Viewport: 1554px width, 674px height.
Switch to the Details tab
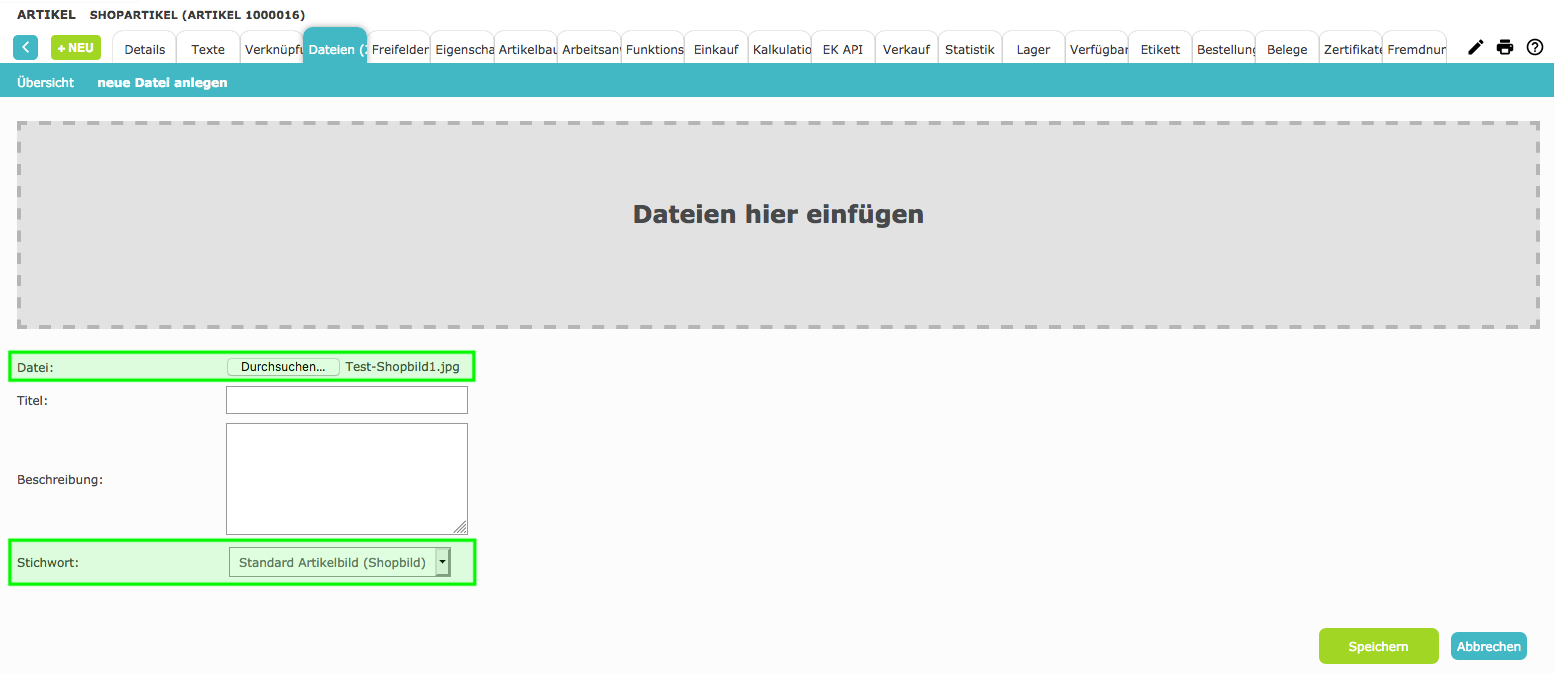pos(145,49)
